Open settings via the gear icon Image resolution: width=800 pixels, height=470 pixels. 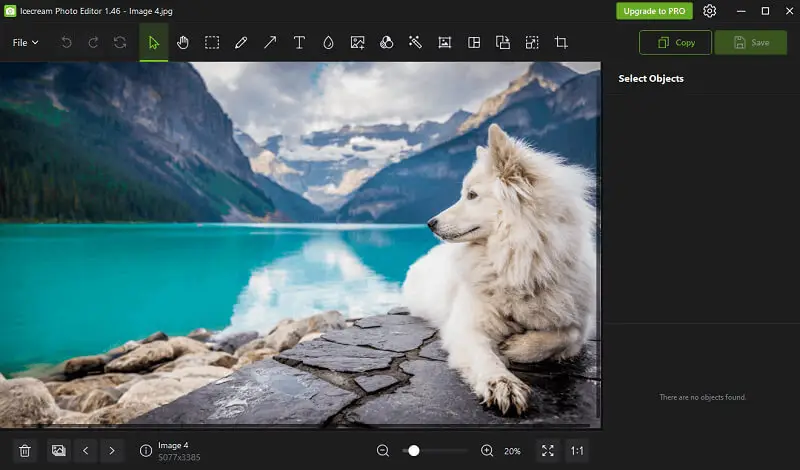coord(710,11)
